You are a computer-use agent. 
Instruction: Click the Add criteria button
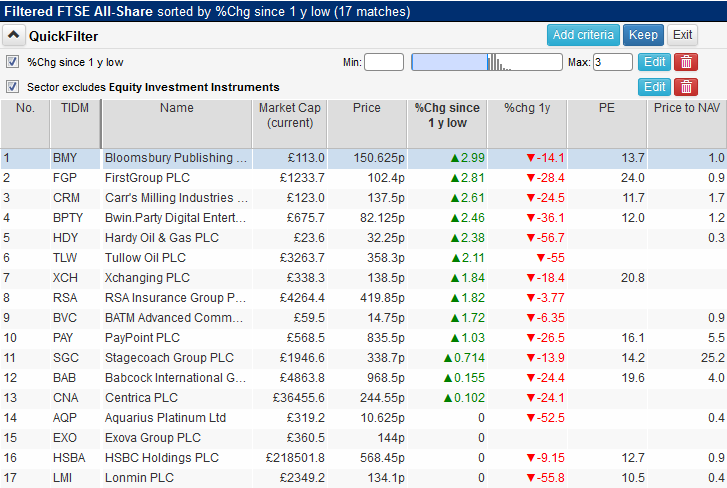coord(583,35)
